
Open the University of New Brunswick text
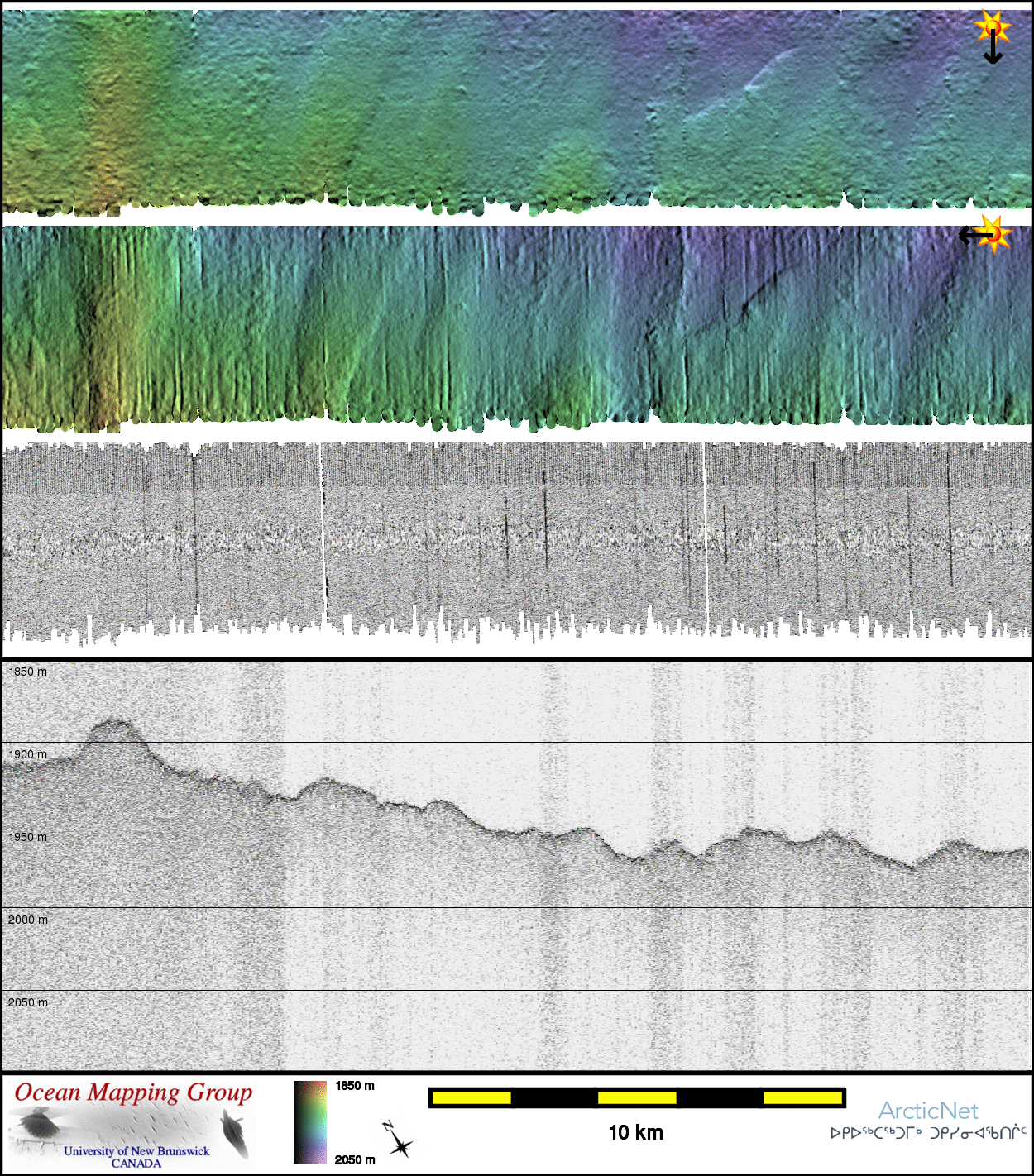[136, 1150]
